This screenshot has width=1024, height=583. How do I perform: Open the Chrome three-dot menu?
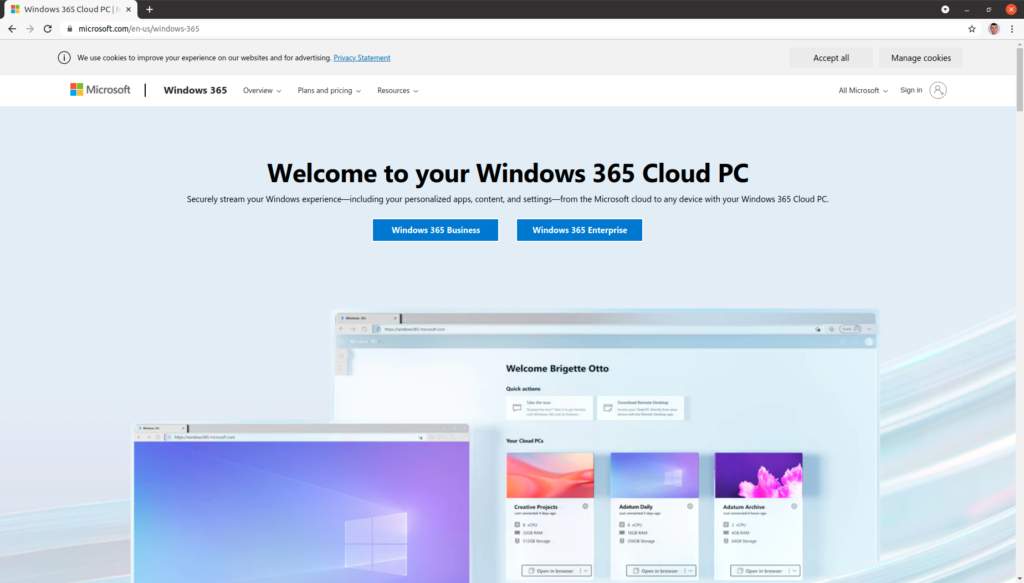(1012, 29)
